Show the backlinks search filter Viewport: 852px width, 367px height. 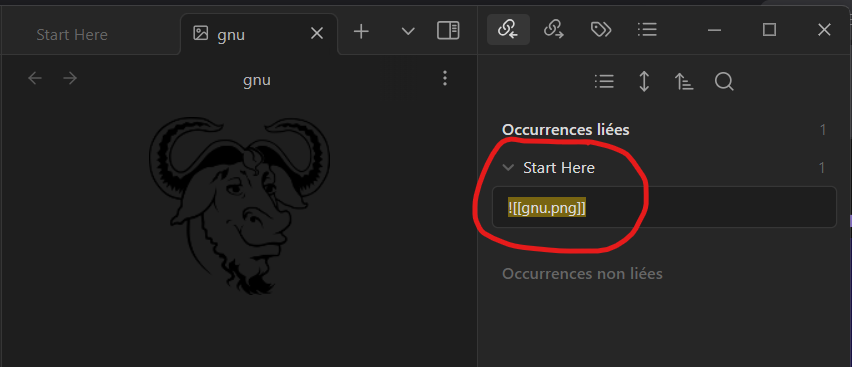(724, 82)
